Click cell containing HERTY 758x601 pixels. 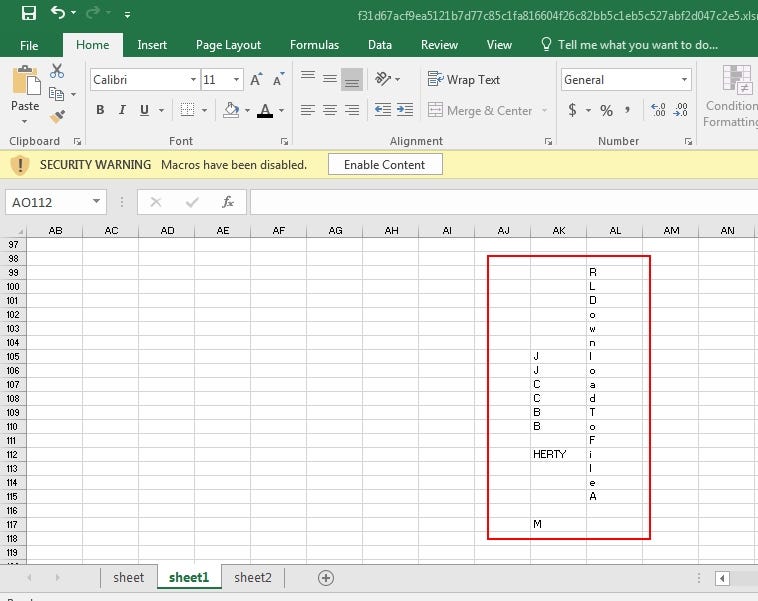(x=558, y=454)
